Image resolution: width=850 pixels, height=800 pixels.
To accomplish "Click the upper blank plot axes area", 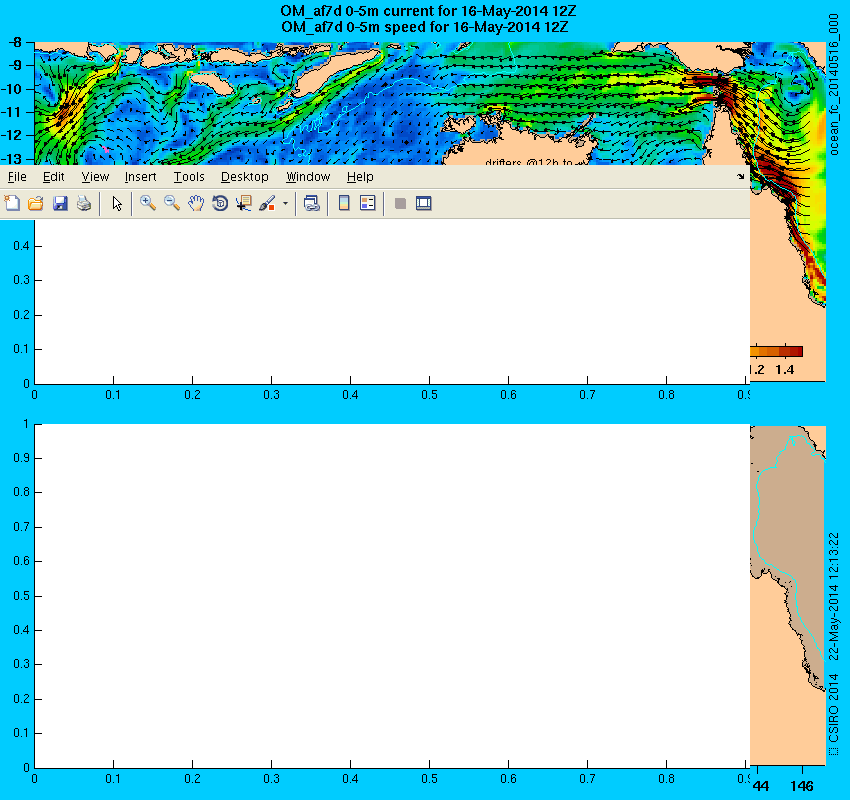I will click(392, 301).
